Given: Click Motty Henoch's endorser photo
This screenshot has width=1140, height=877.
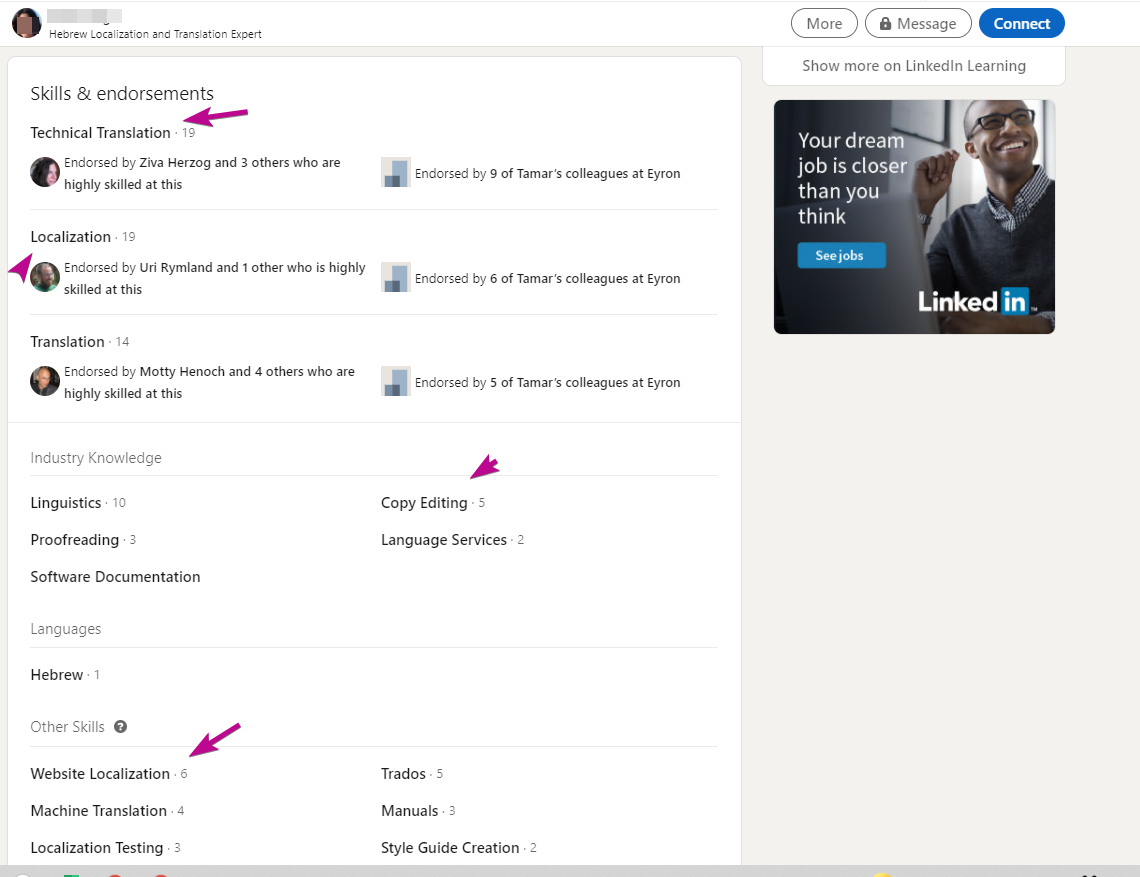Looking at the screenshot, I should pyautogui.click(x=44, y=381).
